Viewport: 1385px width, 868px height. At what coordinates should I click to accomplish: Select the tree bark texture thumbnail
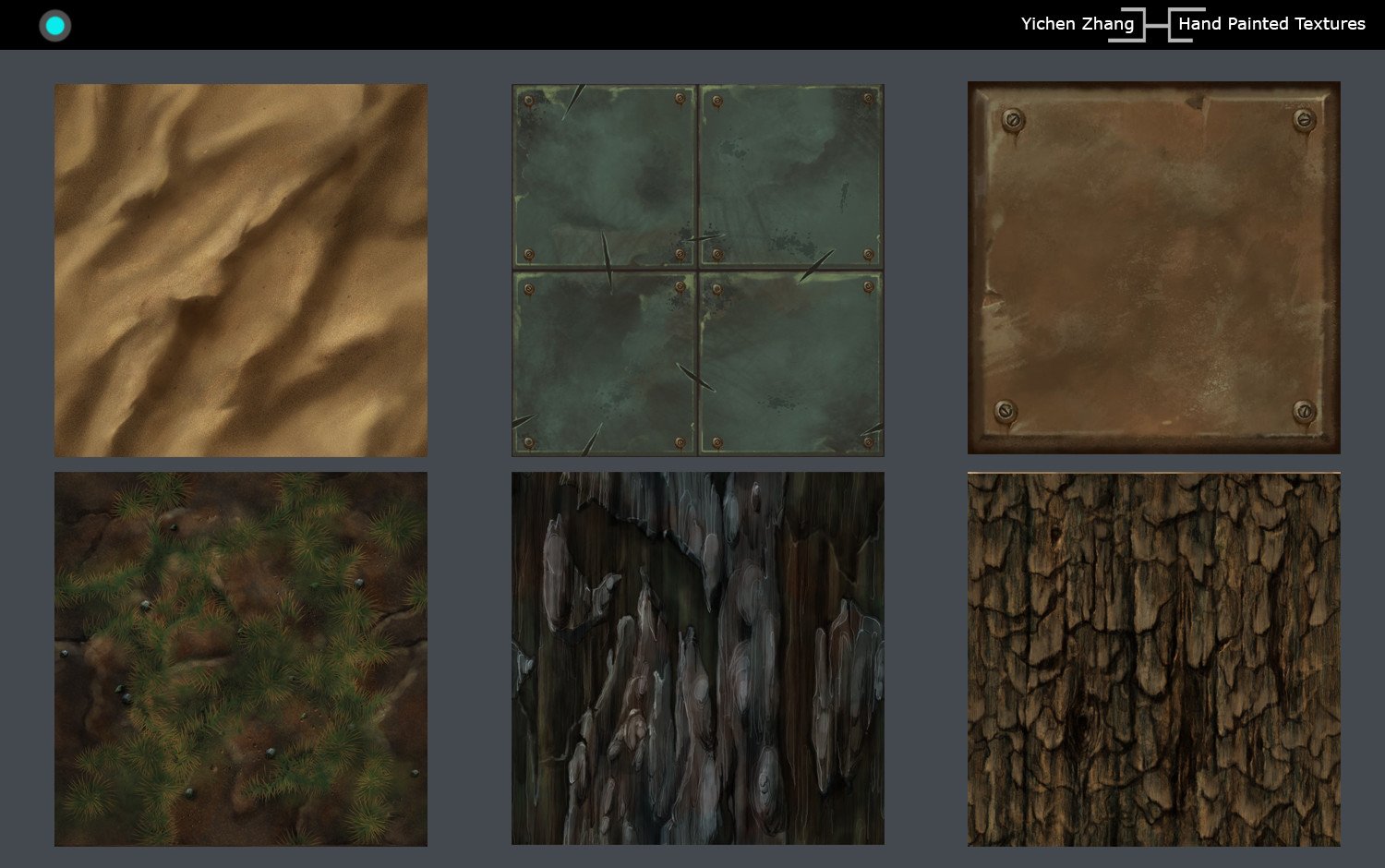click(1154, 659)
